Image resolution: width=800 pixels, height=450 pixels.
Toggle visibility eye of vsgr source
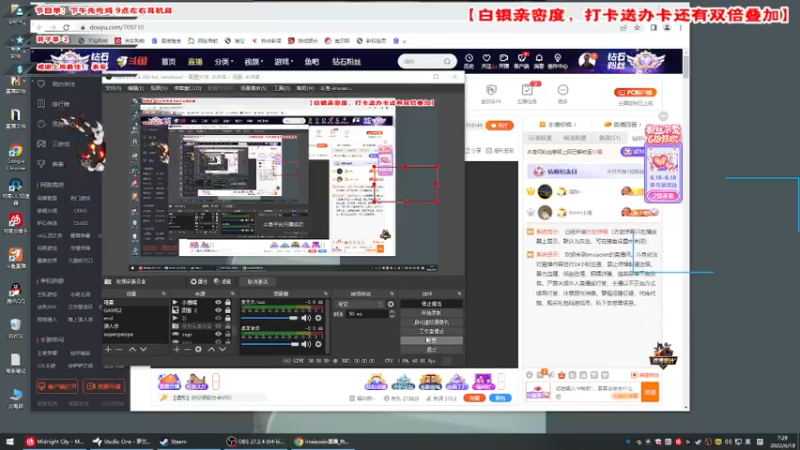pos(218,334)
